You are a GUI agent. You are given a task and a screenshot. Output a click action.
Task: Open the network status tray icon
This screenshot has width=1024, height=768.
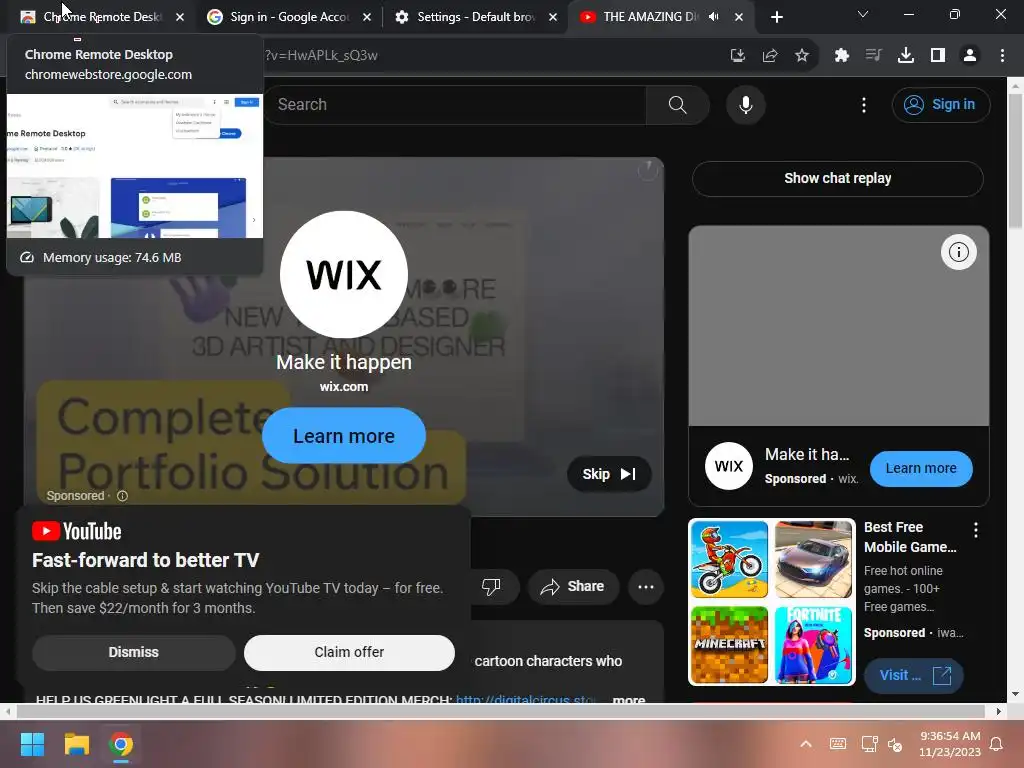click(x=869, y=744)
